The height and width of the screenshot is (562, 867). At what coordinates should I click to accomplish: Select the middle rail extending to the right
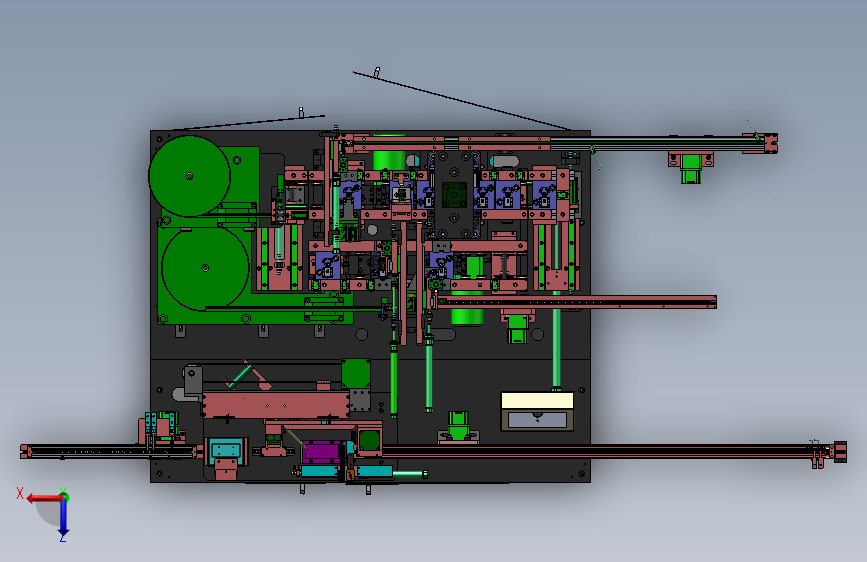(575, 302)
